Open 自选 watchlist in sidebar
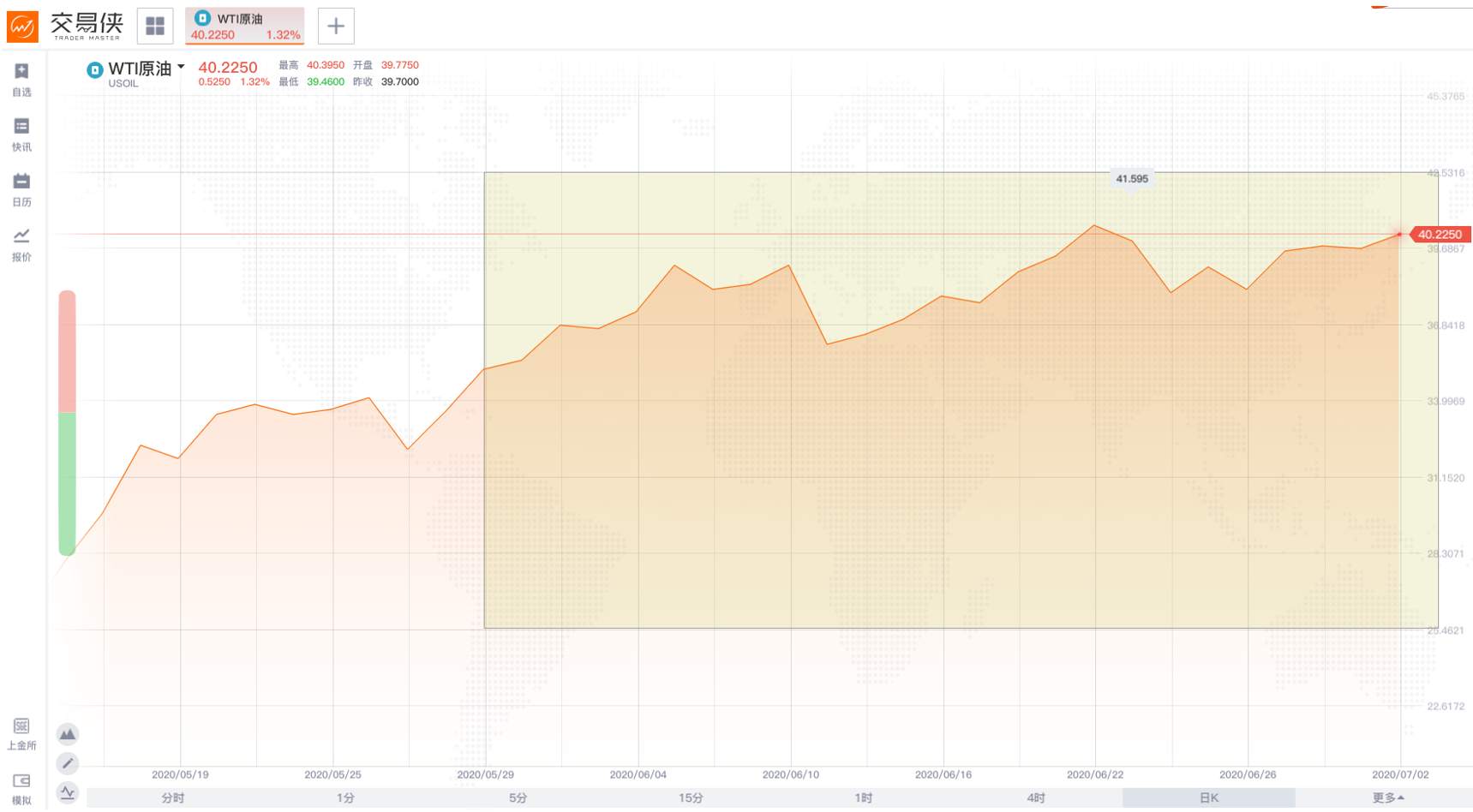Screen dimensions: 1473x812 [x=21, y=80]
